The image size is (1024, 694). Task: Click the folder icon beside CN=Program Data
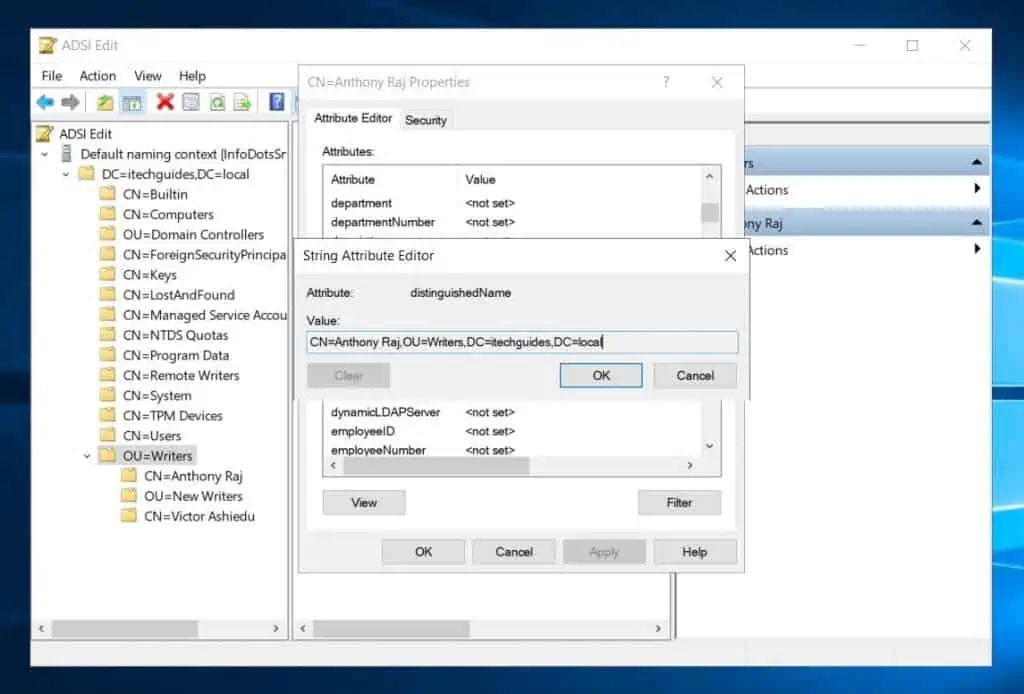click(x=108, y=355)
